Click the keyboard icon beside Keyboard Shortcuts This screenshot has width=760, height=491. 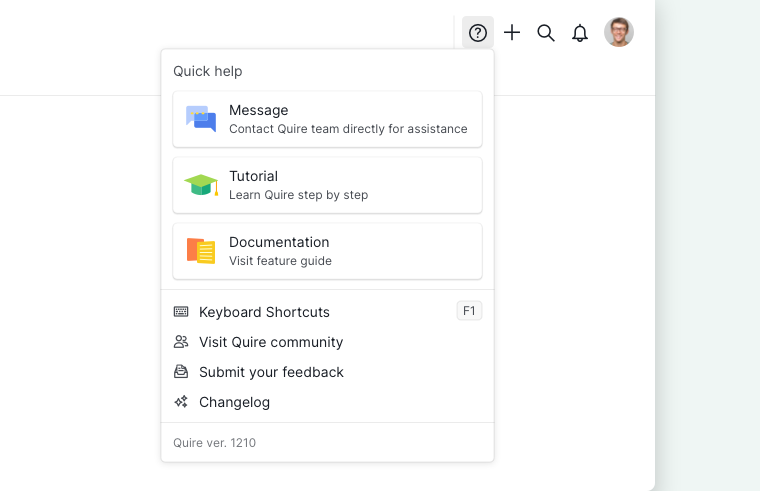(x=181, y=312)
